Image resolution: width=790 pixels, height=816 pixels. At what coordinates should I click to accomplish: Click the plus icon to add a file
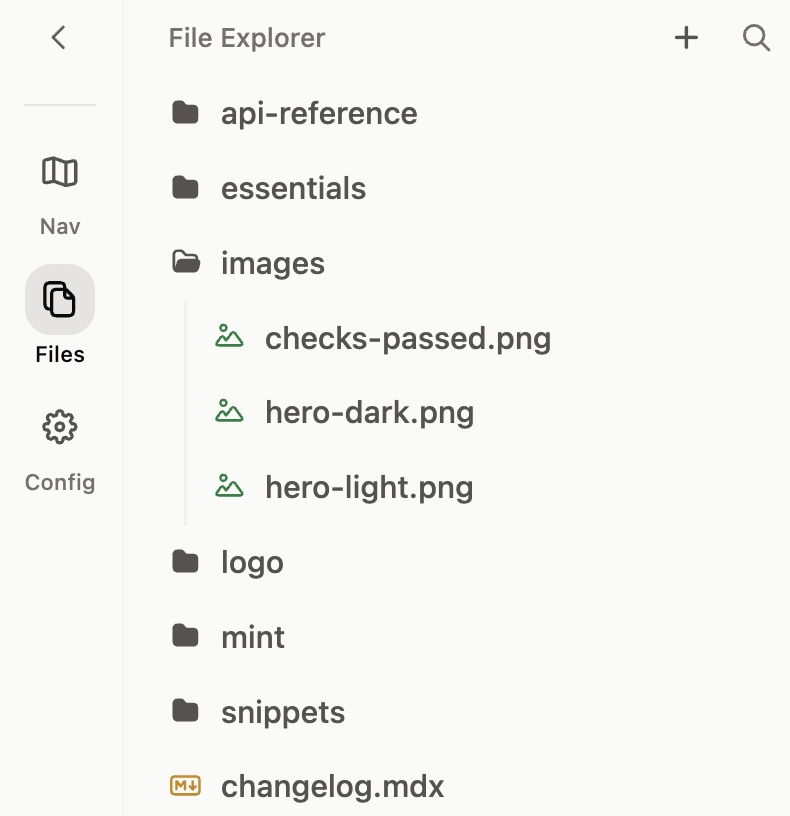(686, 38)
